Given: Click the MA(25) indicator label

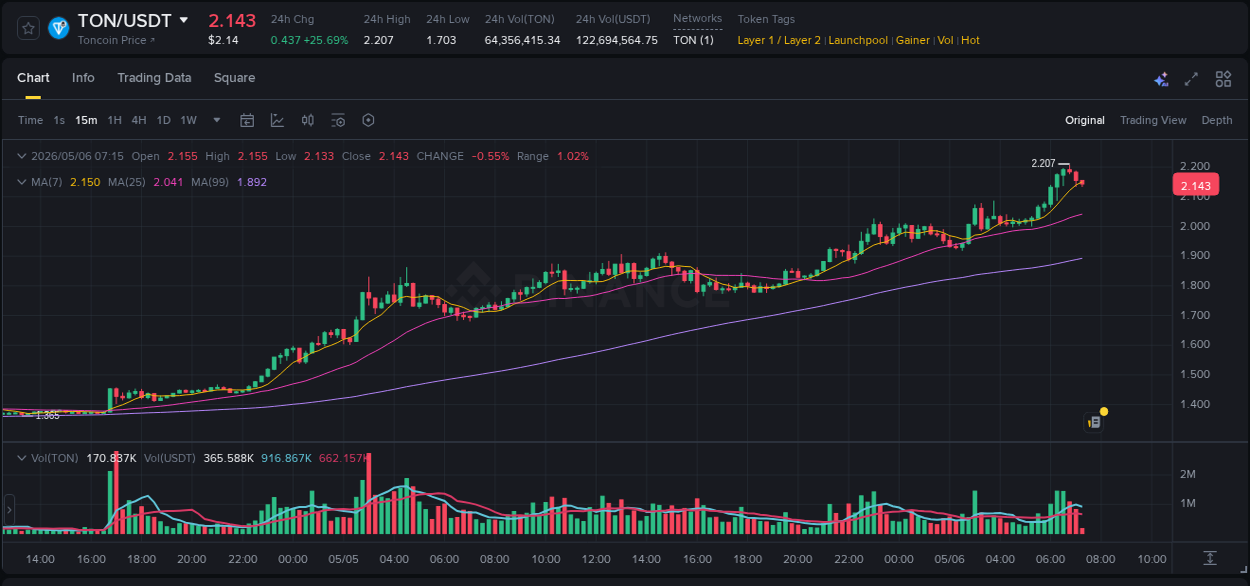Looking at the screenshot, I should tap(127, 182).
